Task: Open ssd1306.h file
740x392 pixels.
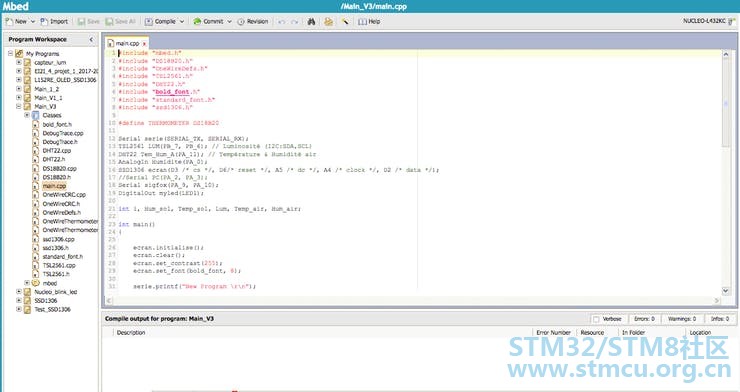Action: [x=56, y=248]
